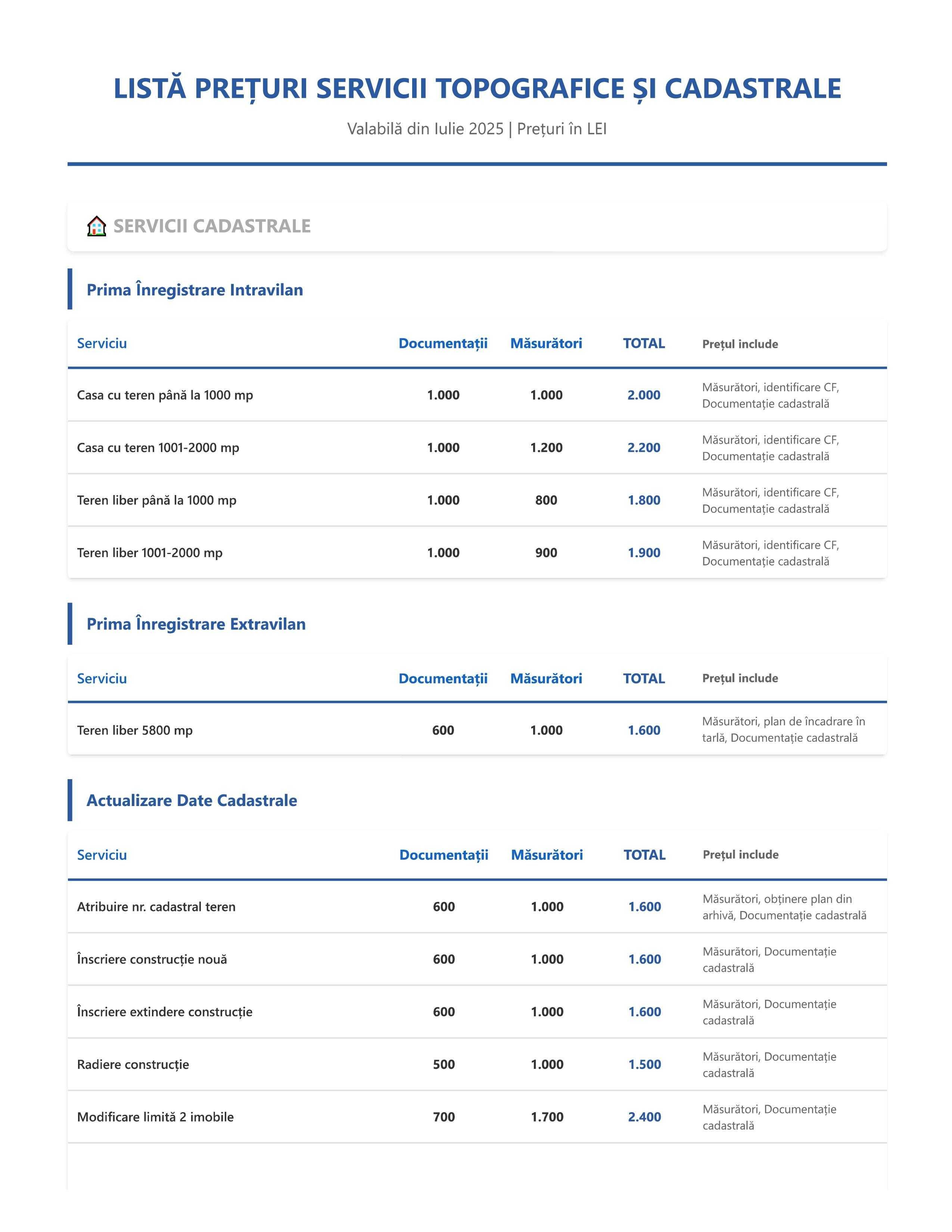Click Serviciu header in Actualizare table
Image resolution: width=952 pixels, height=1232 pixels.
click(102, 855)
